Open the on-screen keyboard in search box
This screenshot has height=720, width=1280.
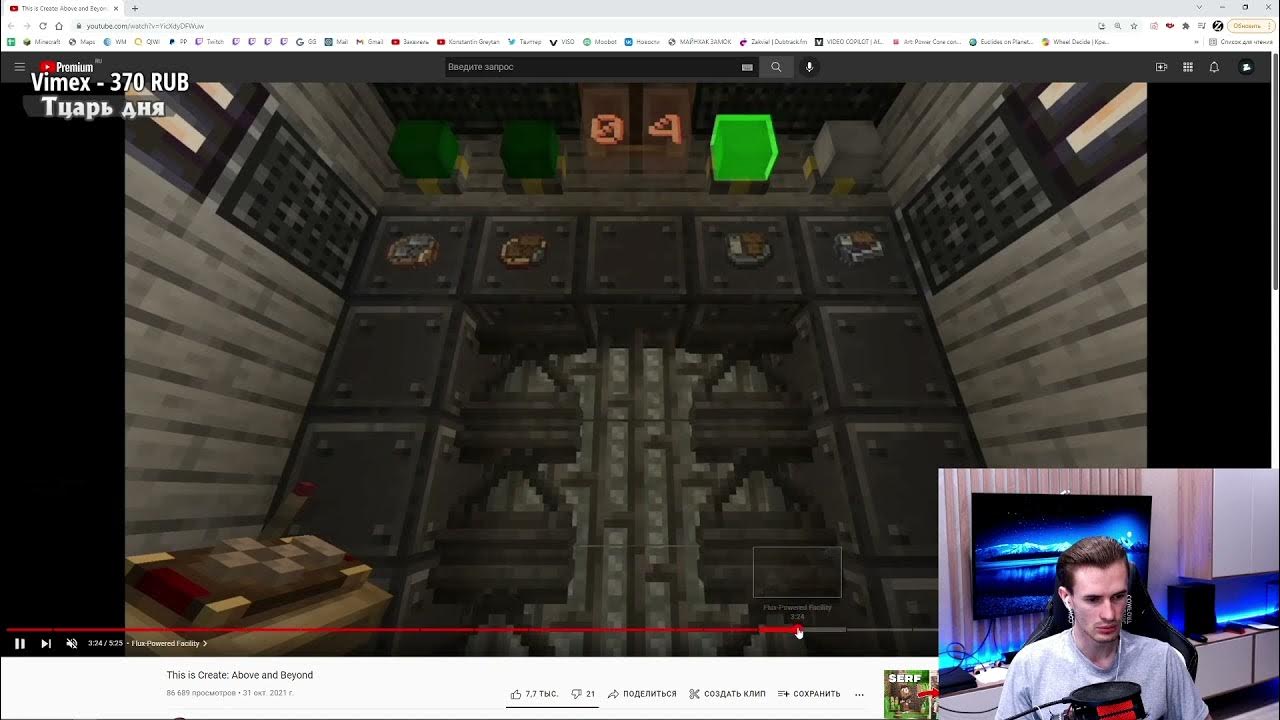tap(747, 67)
